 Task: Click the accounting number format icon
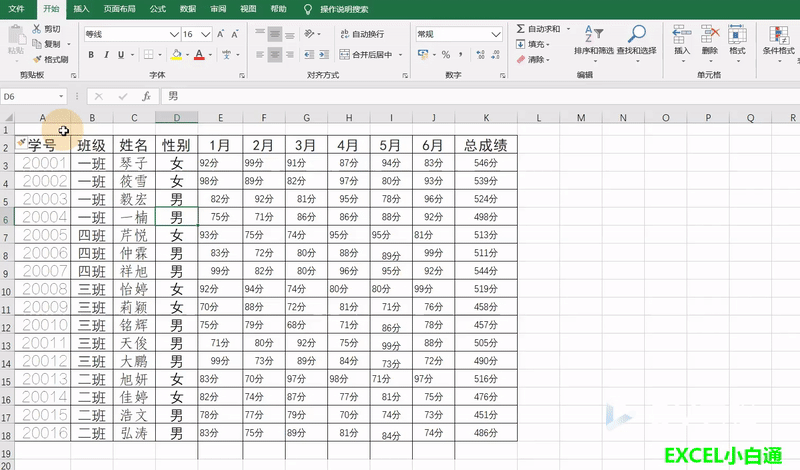coord(422,54)
